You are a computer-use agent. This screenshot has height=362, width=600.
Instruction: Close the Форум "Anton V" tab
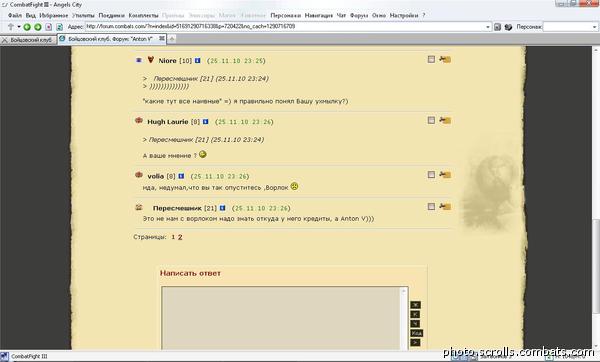[162, 39]
